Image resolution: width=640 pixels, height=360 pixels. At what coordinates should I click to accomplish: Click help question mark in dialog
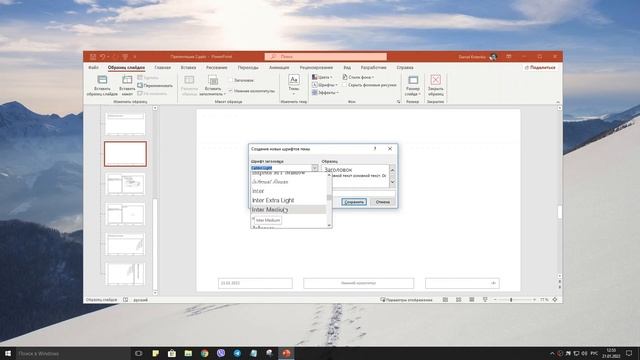click(x=375, y=149)
